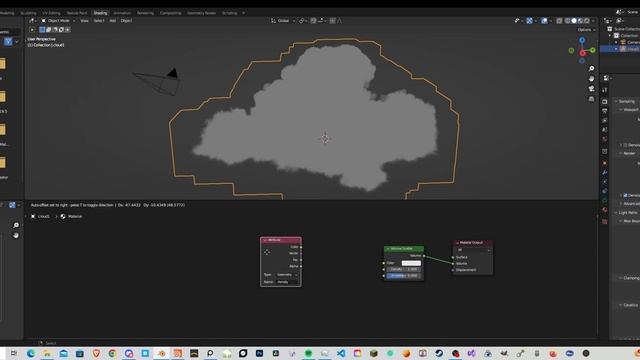Image resolution: width=640 pixels, height=360 pixels.
Task: Toggle X-ray mode in viewport header
Action: coord(559,20)
